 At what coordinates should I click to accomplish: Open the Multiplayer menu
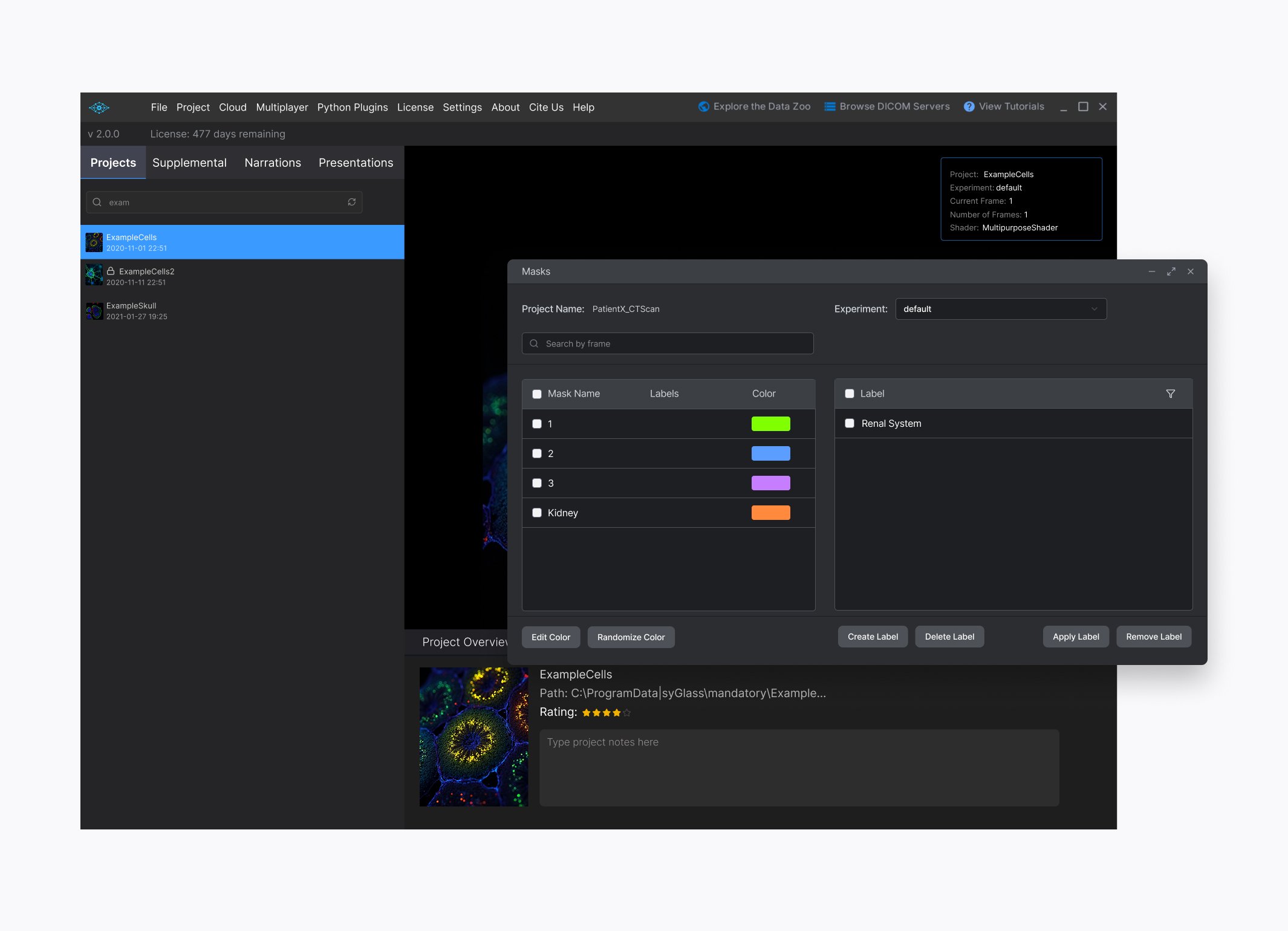pos(282,107)
